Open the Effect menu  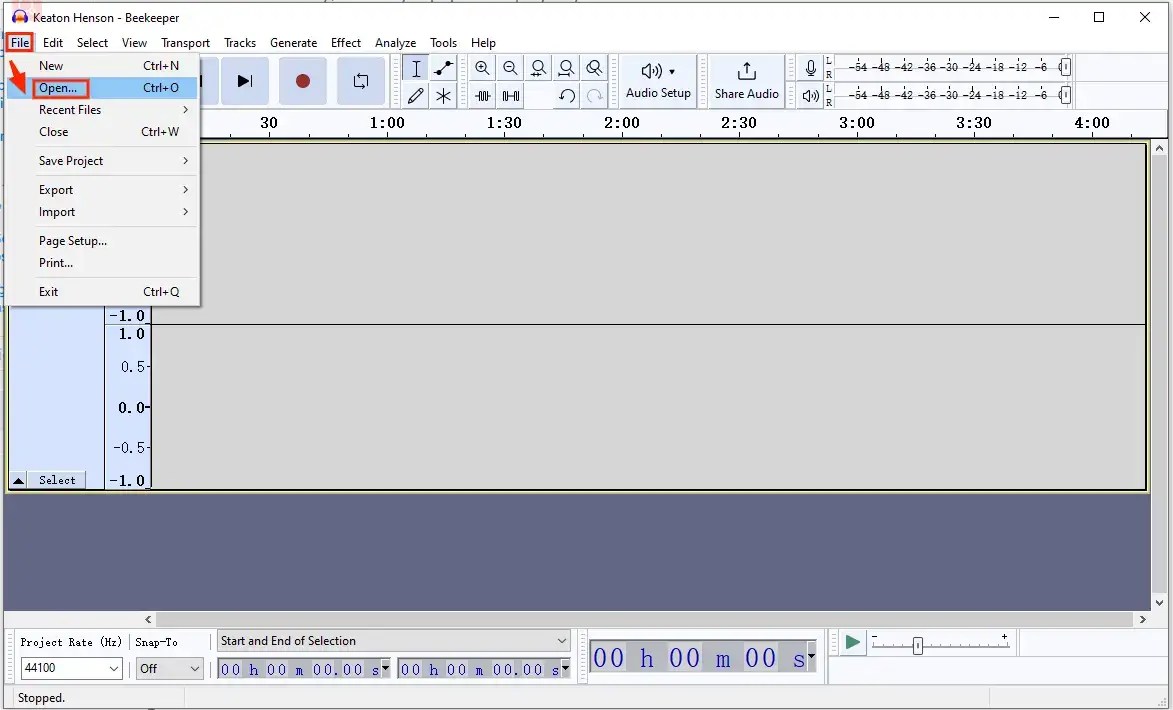pyautogui.click(x=345, y=42)
